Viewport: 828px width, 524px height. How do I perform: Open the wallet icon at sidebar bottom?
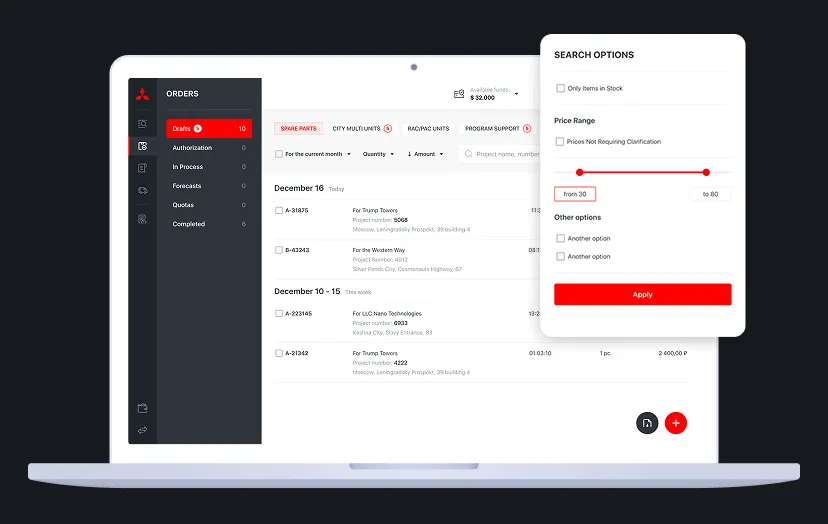142,408
